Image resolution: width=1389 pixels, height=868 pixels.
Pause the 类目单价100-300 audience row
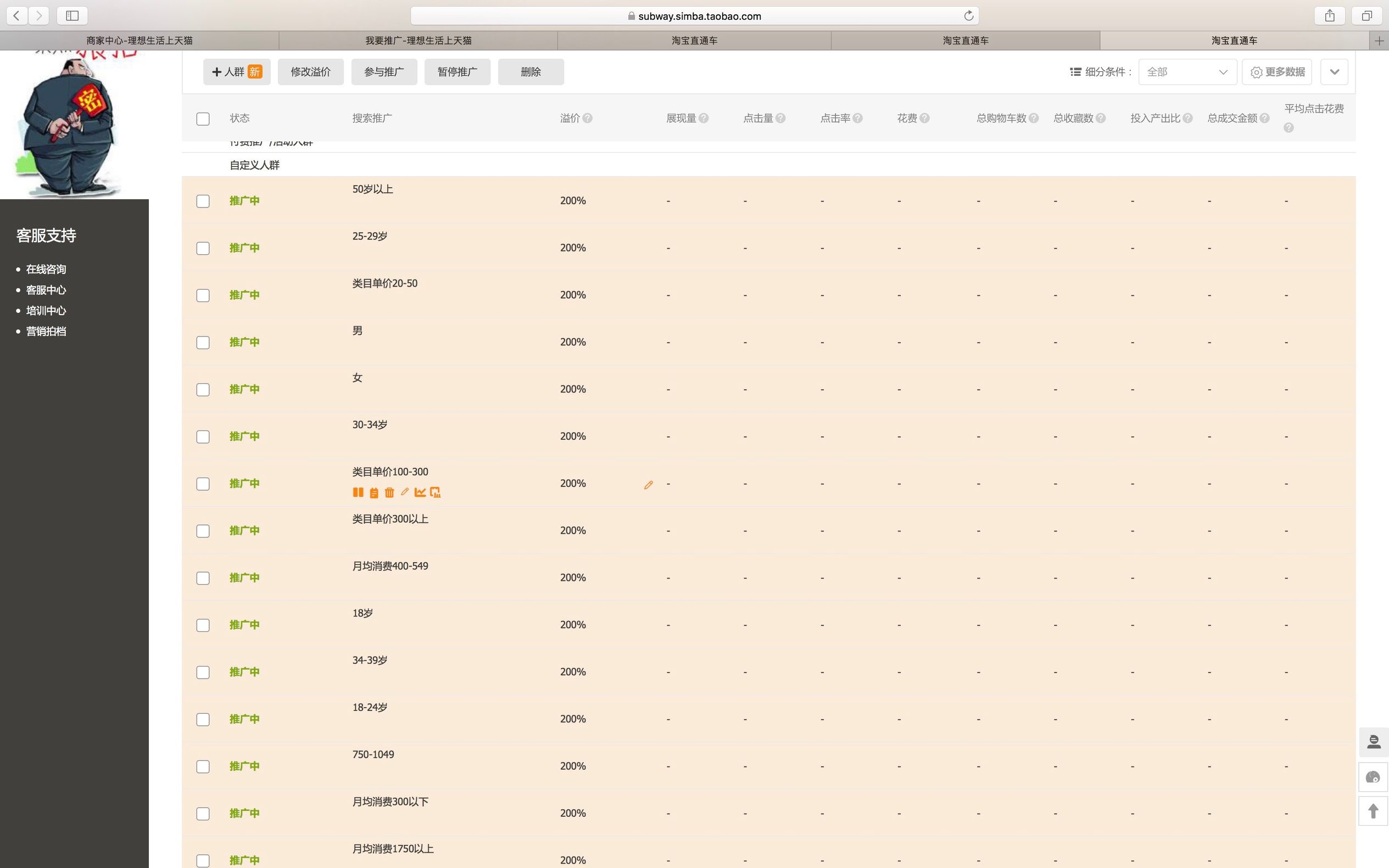tap(358, 492)
